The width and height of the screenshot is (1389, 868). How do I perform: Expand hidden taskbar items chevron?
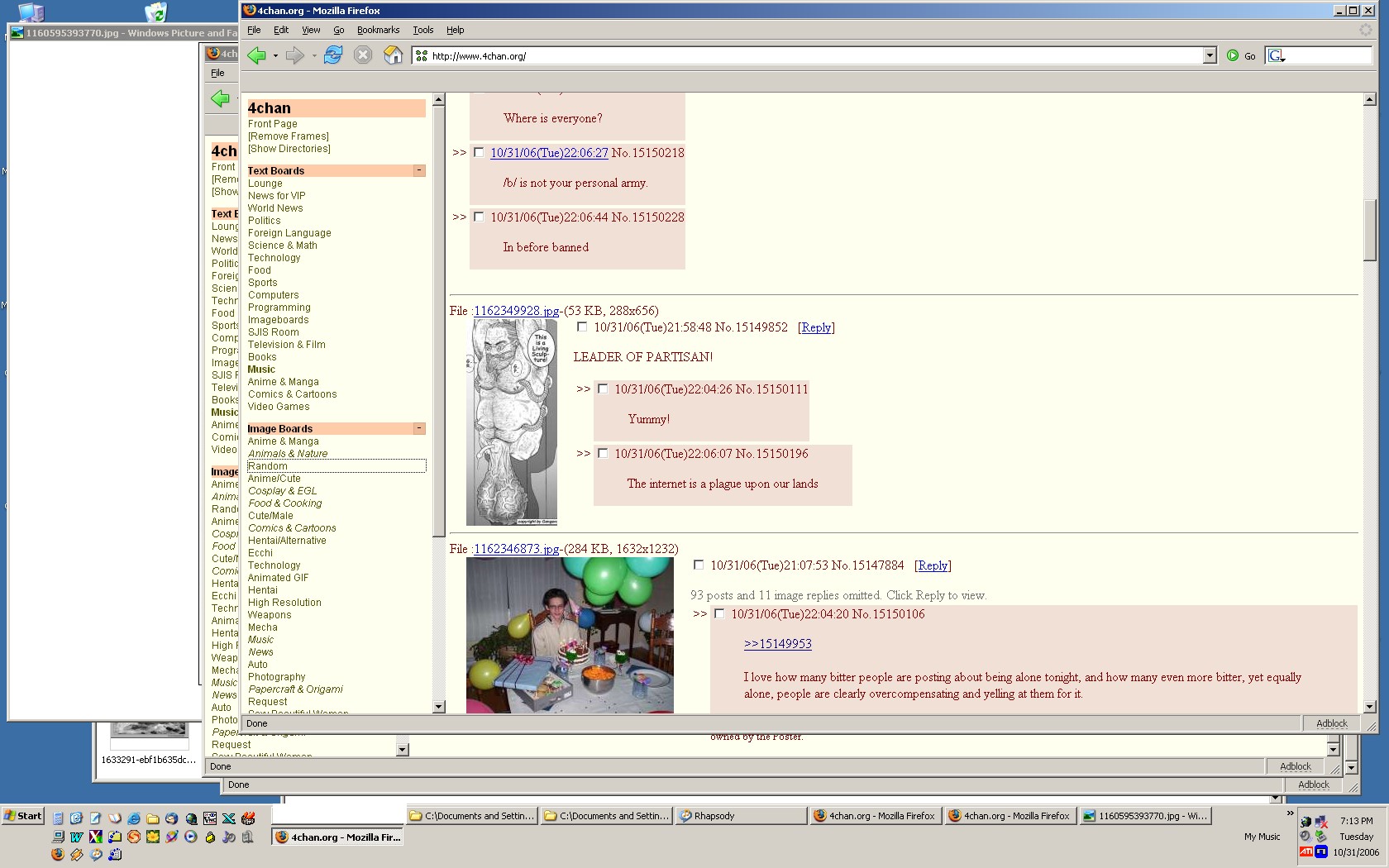1290,813
